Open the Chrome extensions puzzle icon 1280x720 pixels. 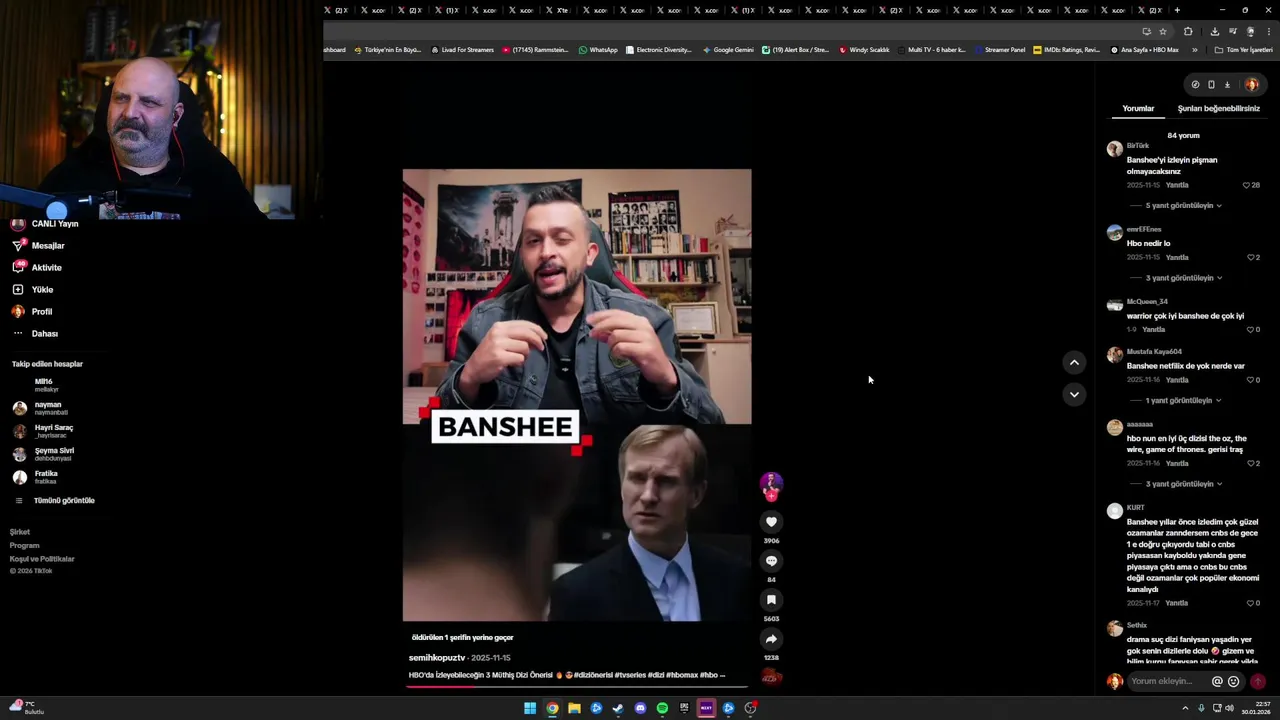[x=1188, y=31]
